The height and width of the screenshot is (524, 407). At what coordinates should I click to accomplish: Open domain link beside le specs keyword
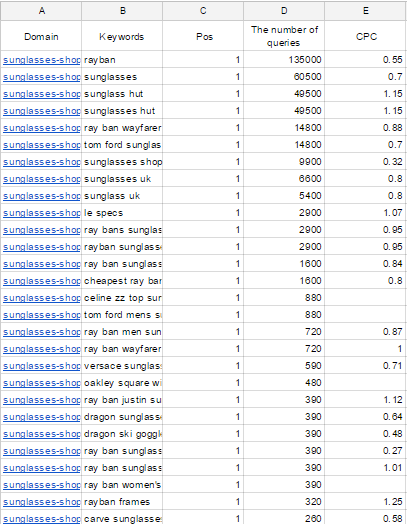pos(41,213)
